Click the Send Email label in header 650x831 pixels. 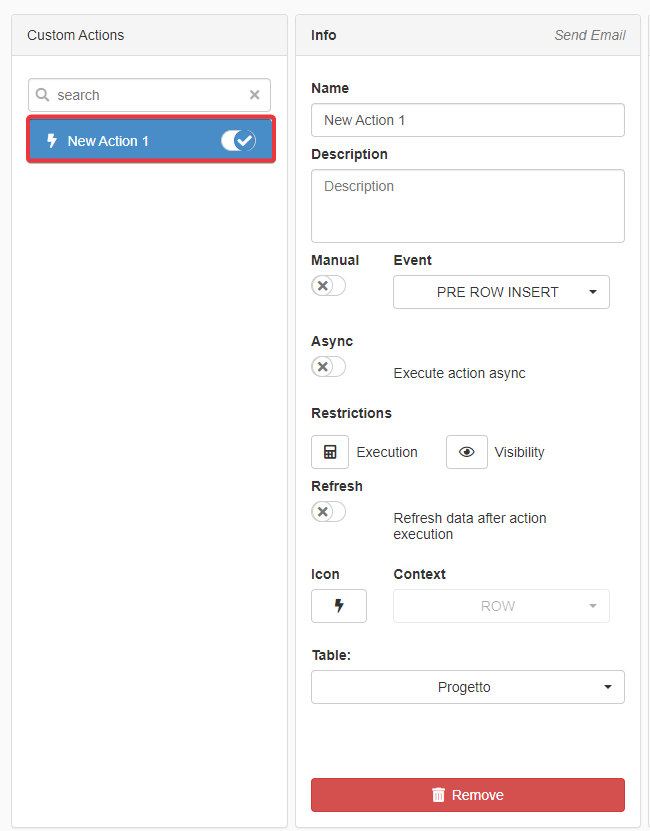(589, 35)
